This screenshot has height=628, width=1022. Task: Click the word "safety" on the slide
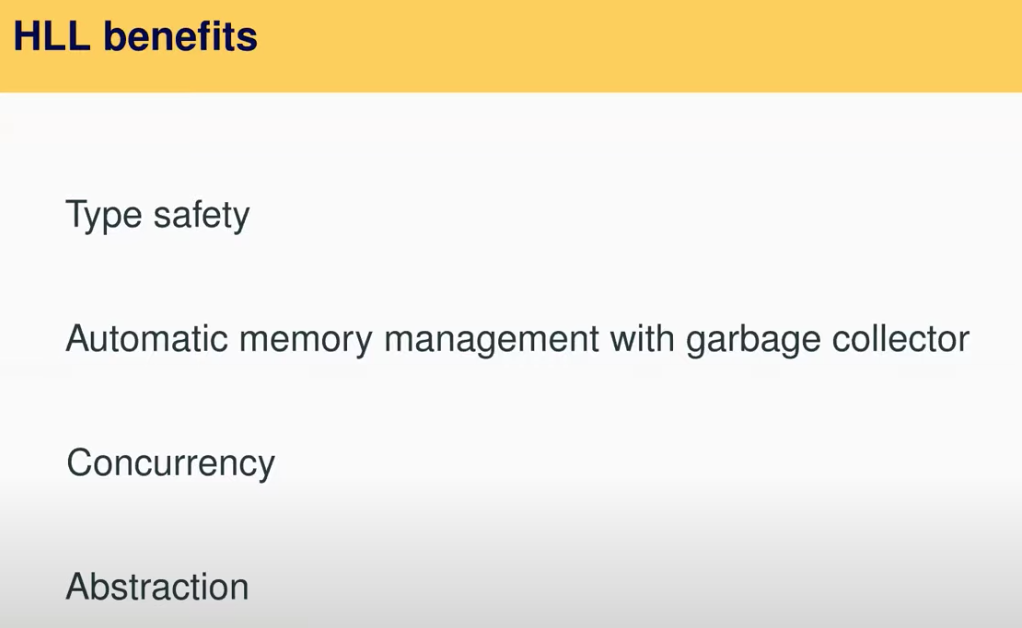coord(201,215)
